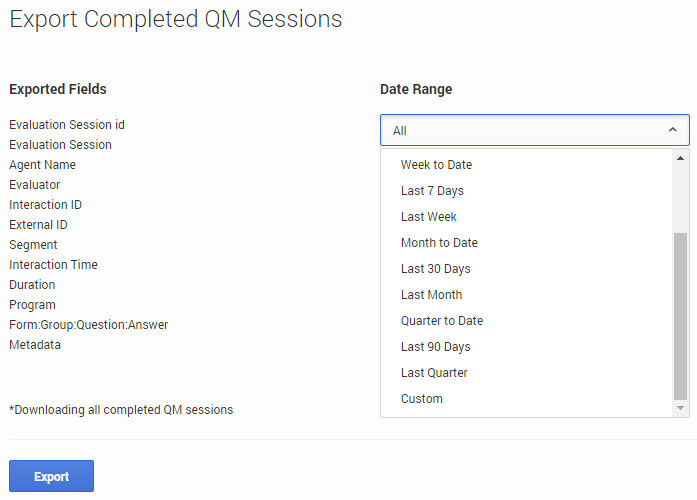Select Last Quarter date range

(x=434, y=373)
